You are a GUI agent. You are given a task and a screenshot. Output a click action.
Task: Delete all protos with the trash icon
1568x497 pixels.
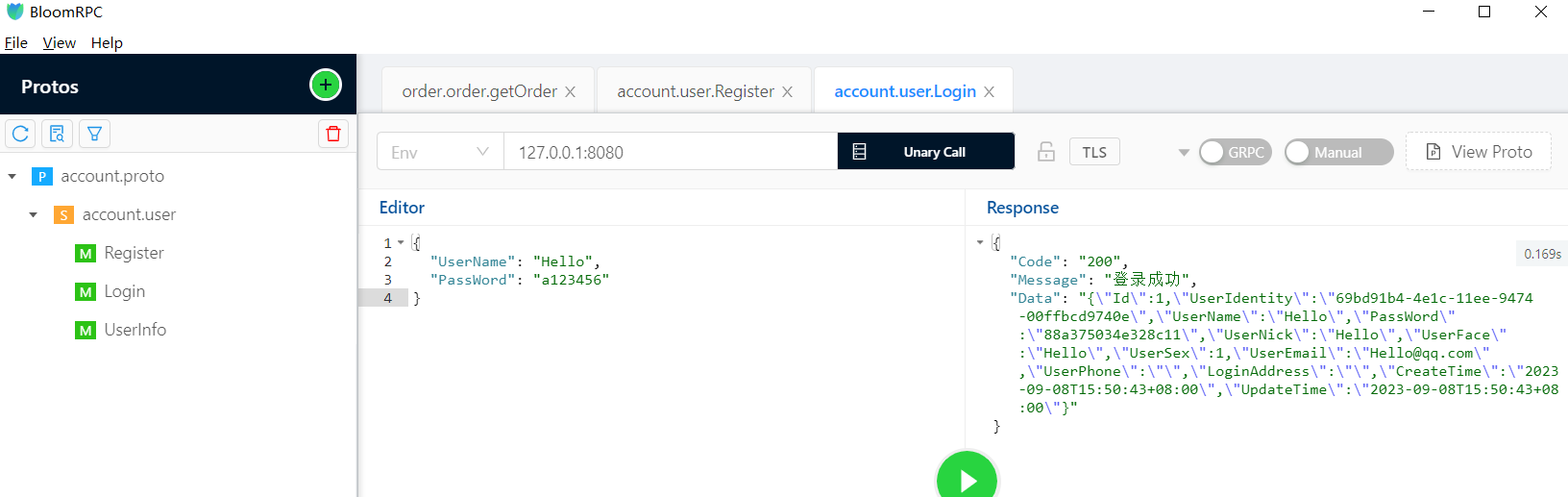[333, 134]
